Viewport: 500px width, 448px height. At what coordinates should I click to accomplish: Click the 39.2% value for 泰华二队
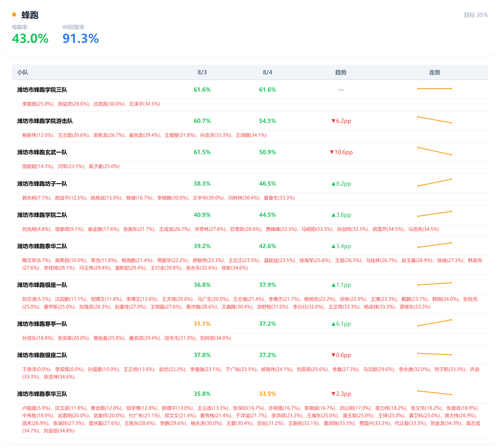202,246
